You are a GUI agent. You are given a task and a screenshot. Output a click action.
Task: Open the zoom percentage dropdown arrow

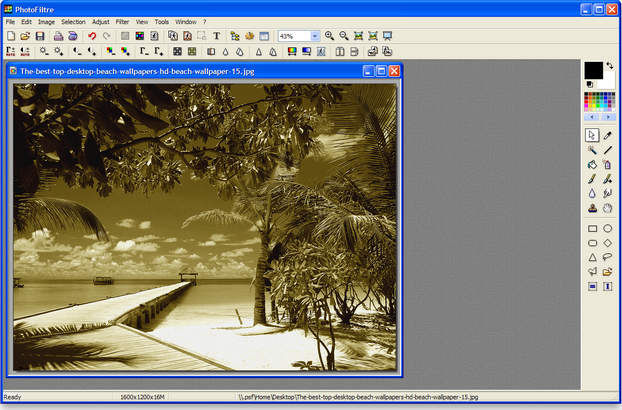(315, 36)
